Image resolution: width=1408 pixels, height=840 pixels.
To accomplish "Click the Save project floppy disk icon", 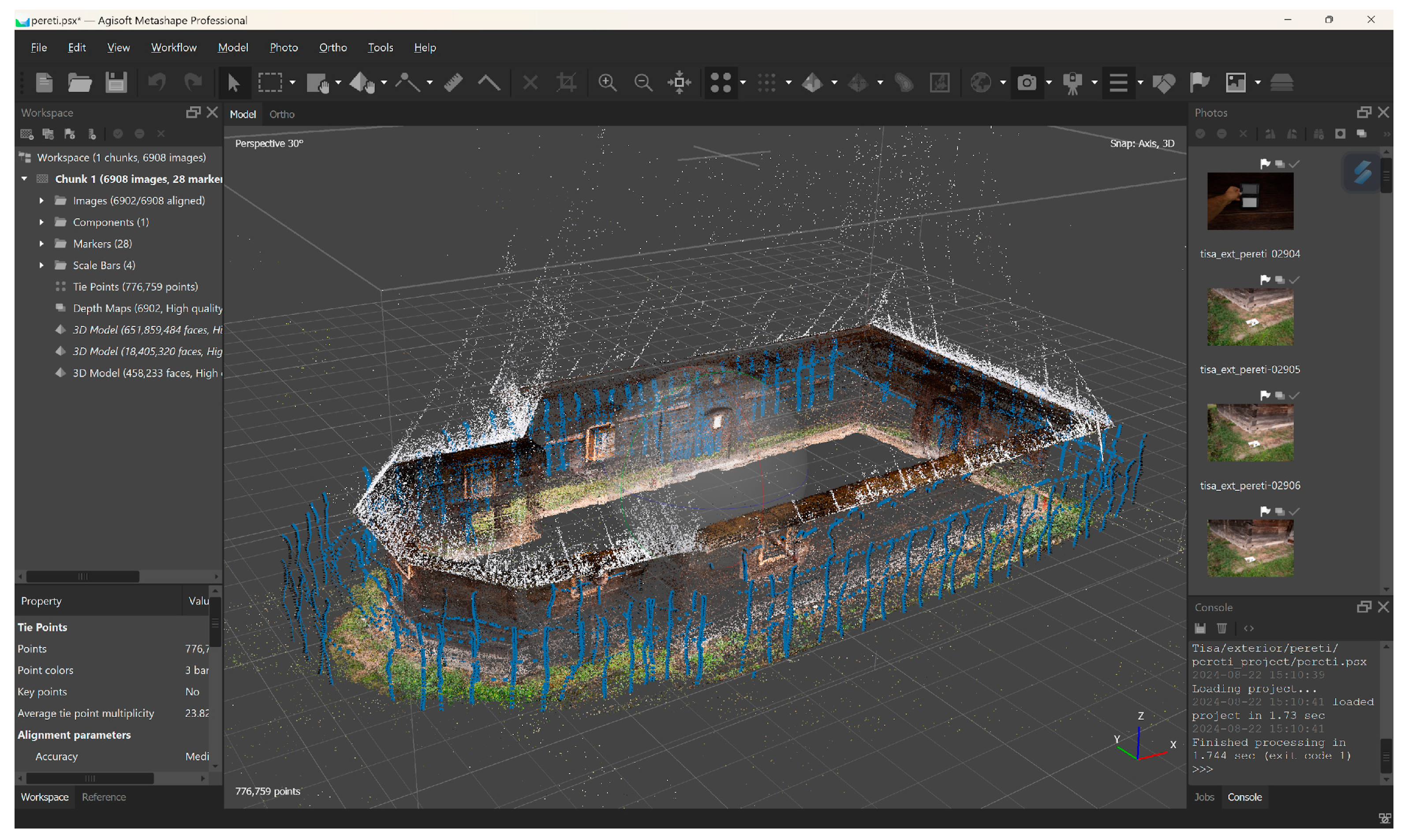I will tap(116, 82).
